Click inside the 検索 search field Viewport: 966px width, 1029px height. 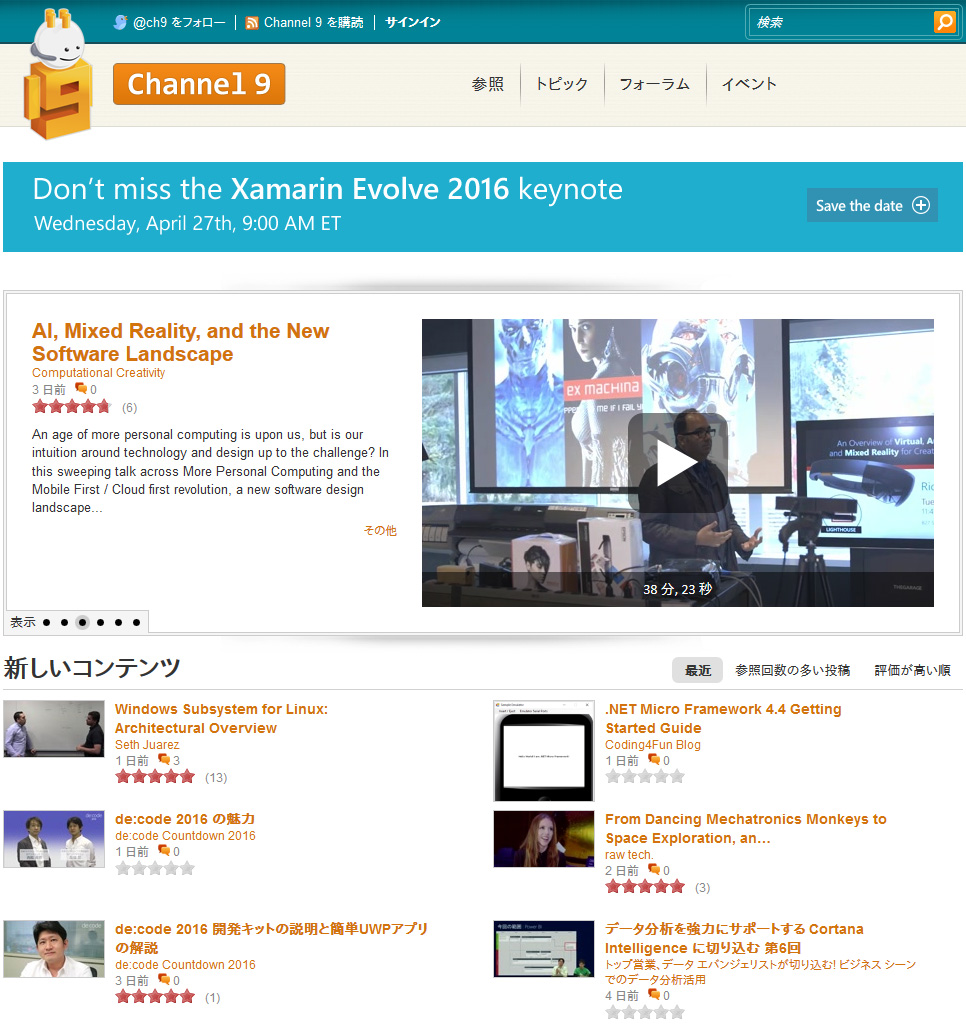841,22
